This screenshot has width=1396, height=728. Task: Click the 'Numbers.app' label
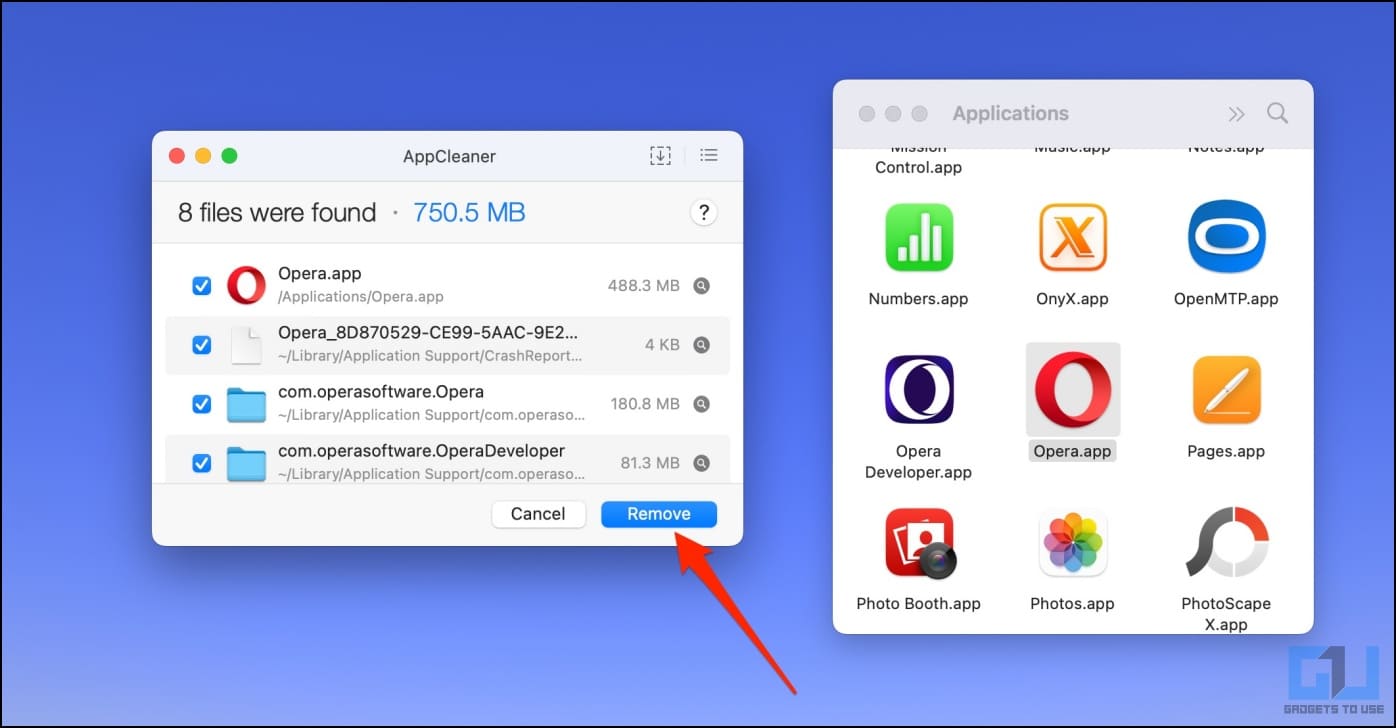pyautogui.click(x=918, y=299)
